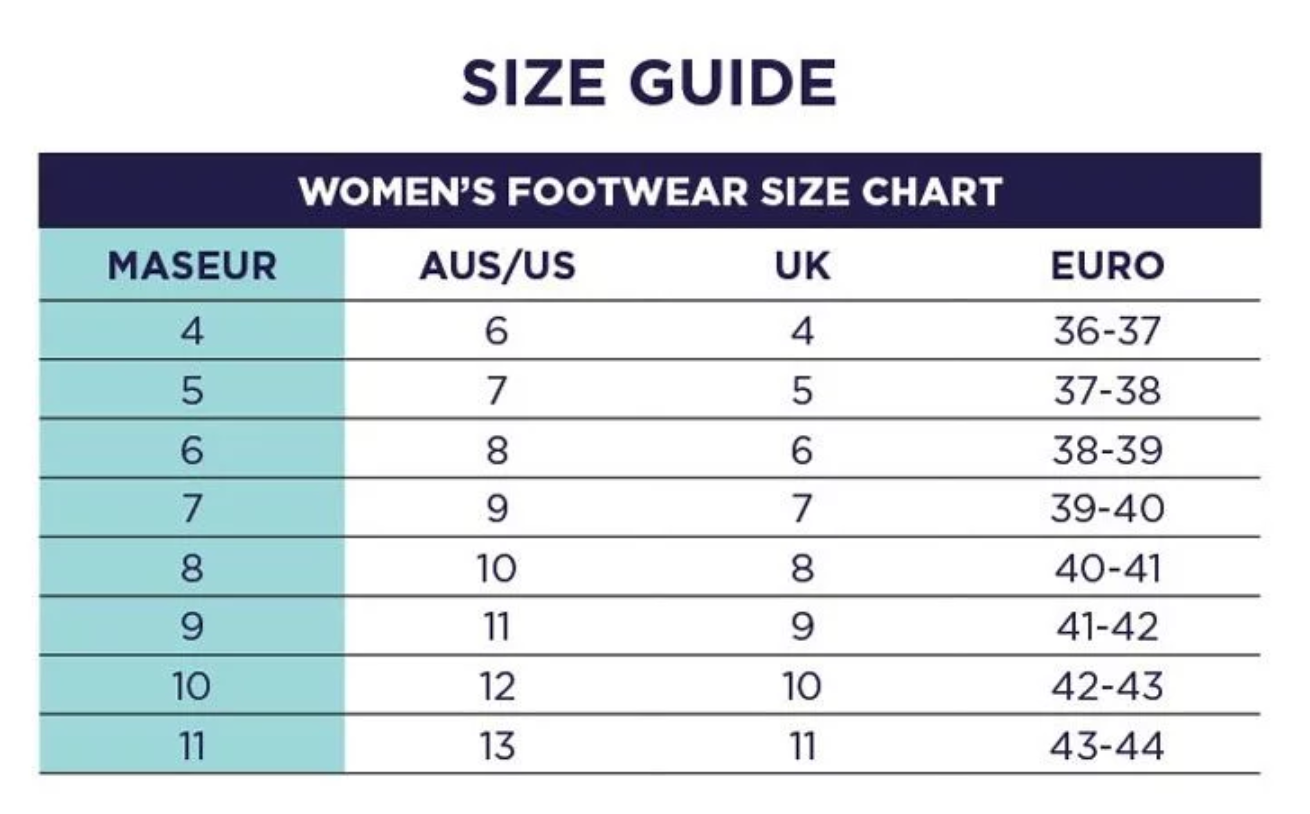Select AUS/US size 10 cell
This screenshot has width=1310, height=814.
tap(497, 569)
